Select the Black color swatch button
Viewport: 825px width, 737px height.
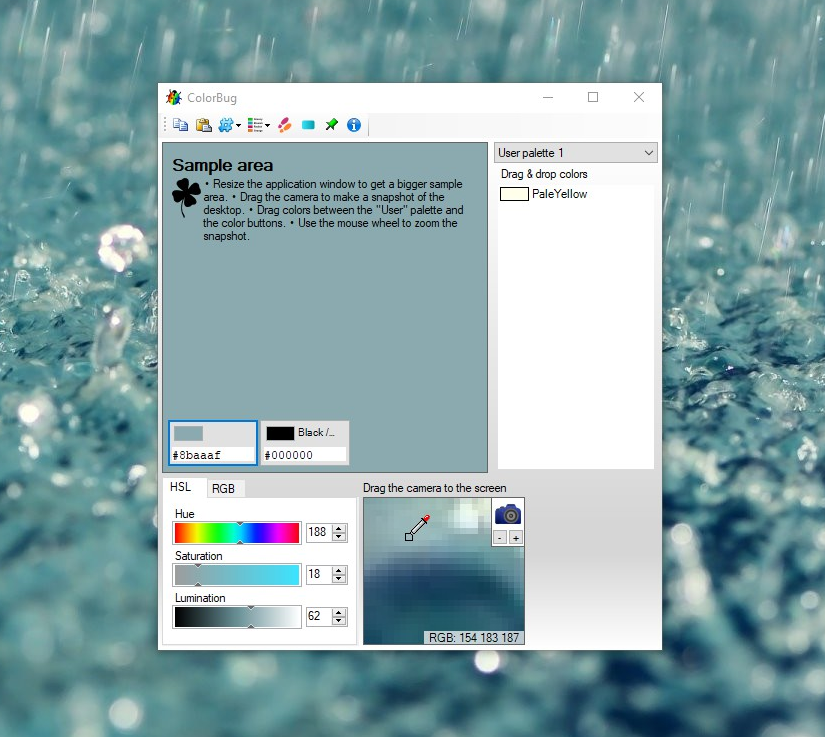pyautogui.click(x=280, y=433)
